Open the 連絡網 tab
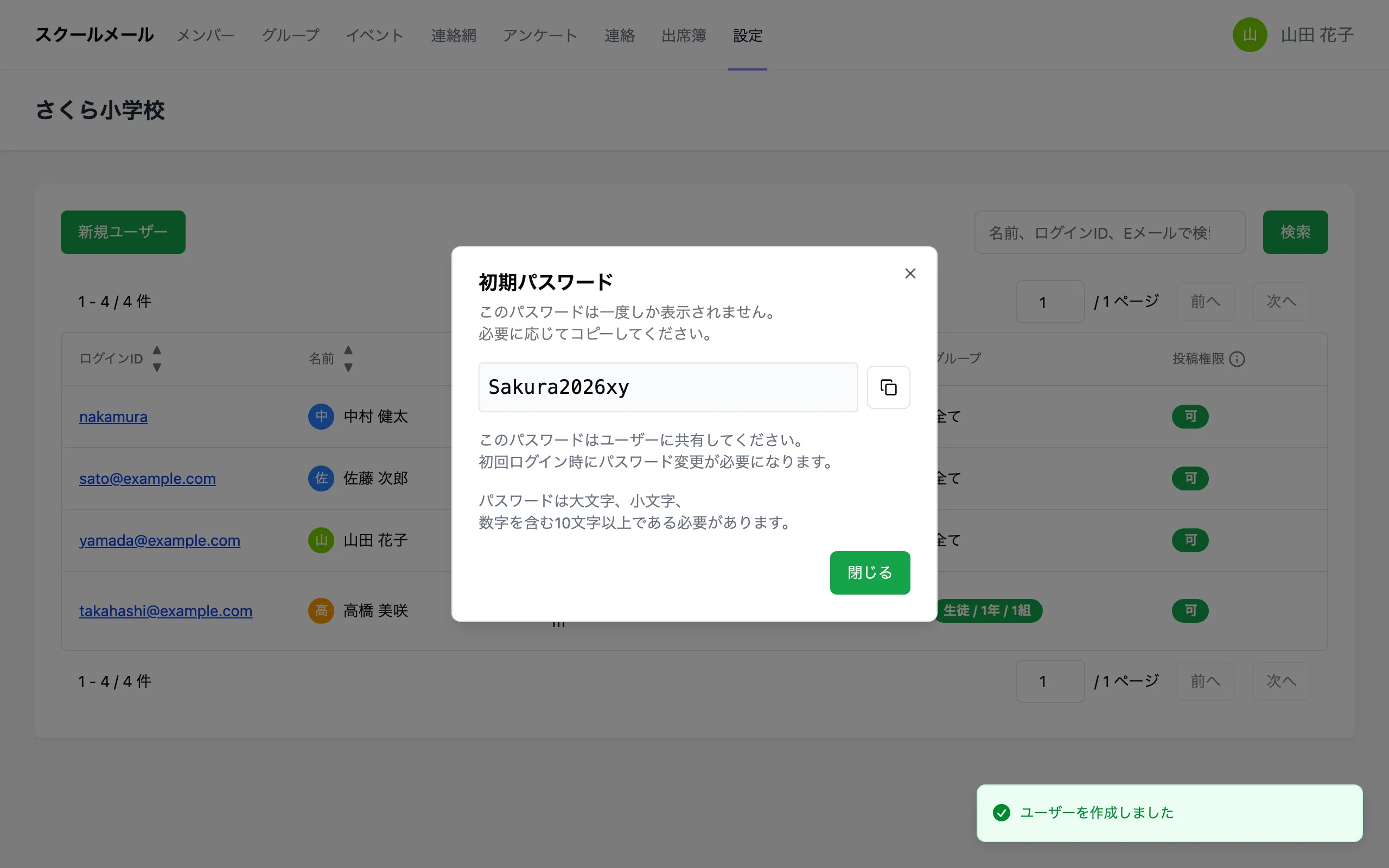This screenshot has width=1389, height=868. pyautogui.click(x=454, y=36)
